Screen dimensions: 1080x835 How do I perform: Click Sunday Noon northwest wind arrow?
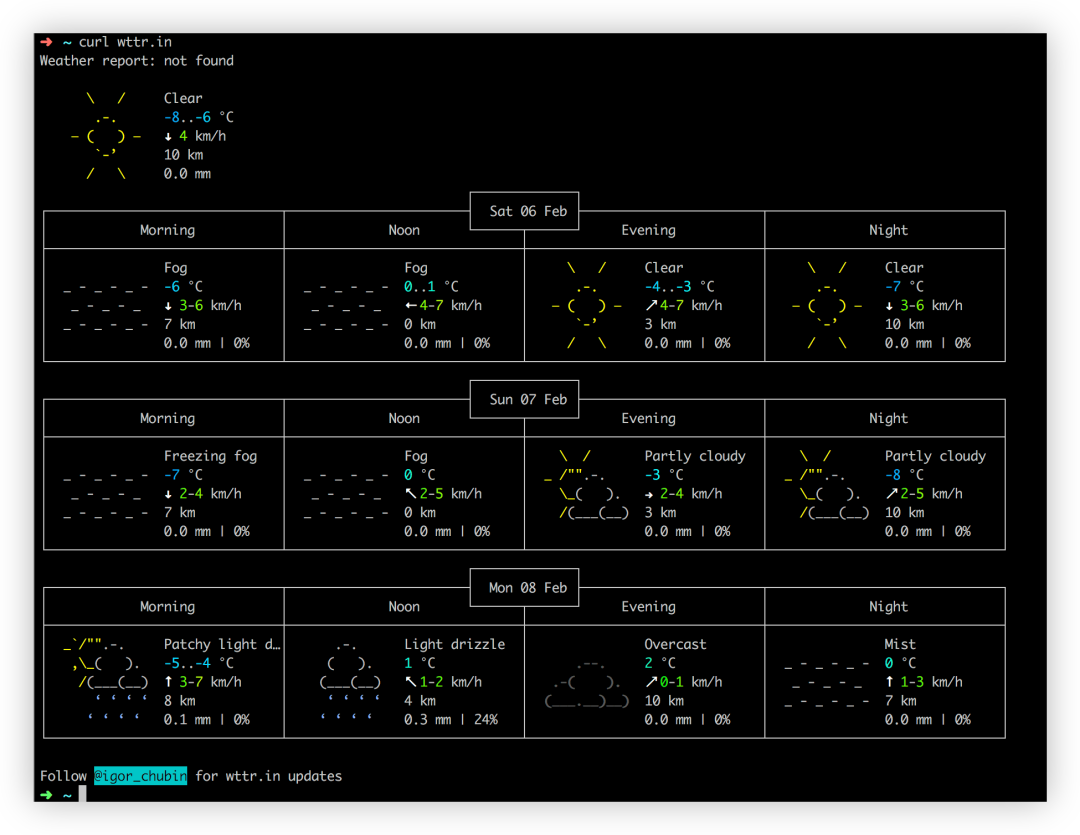pyautogui.click(x=411, y=493)
